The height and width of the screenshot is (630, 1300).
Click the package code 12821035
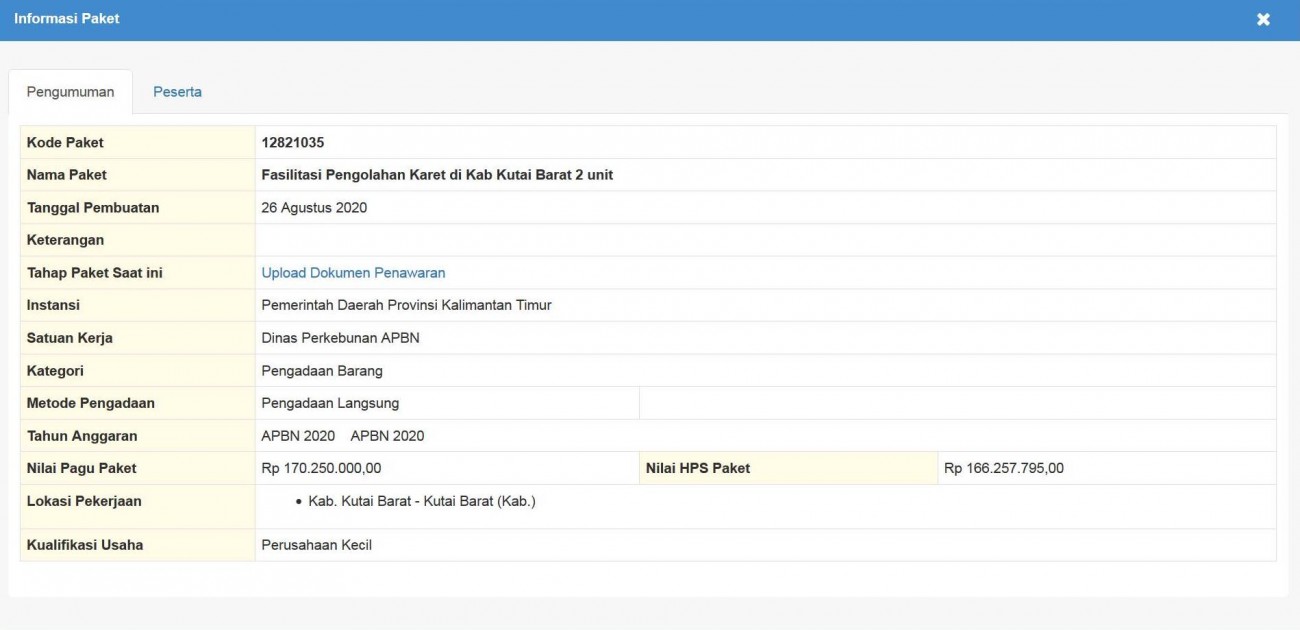(x=292, y=143)
